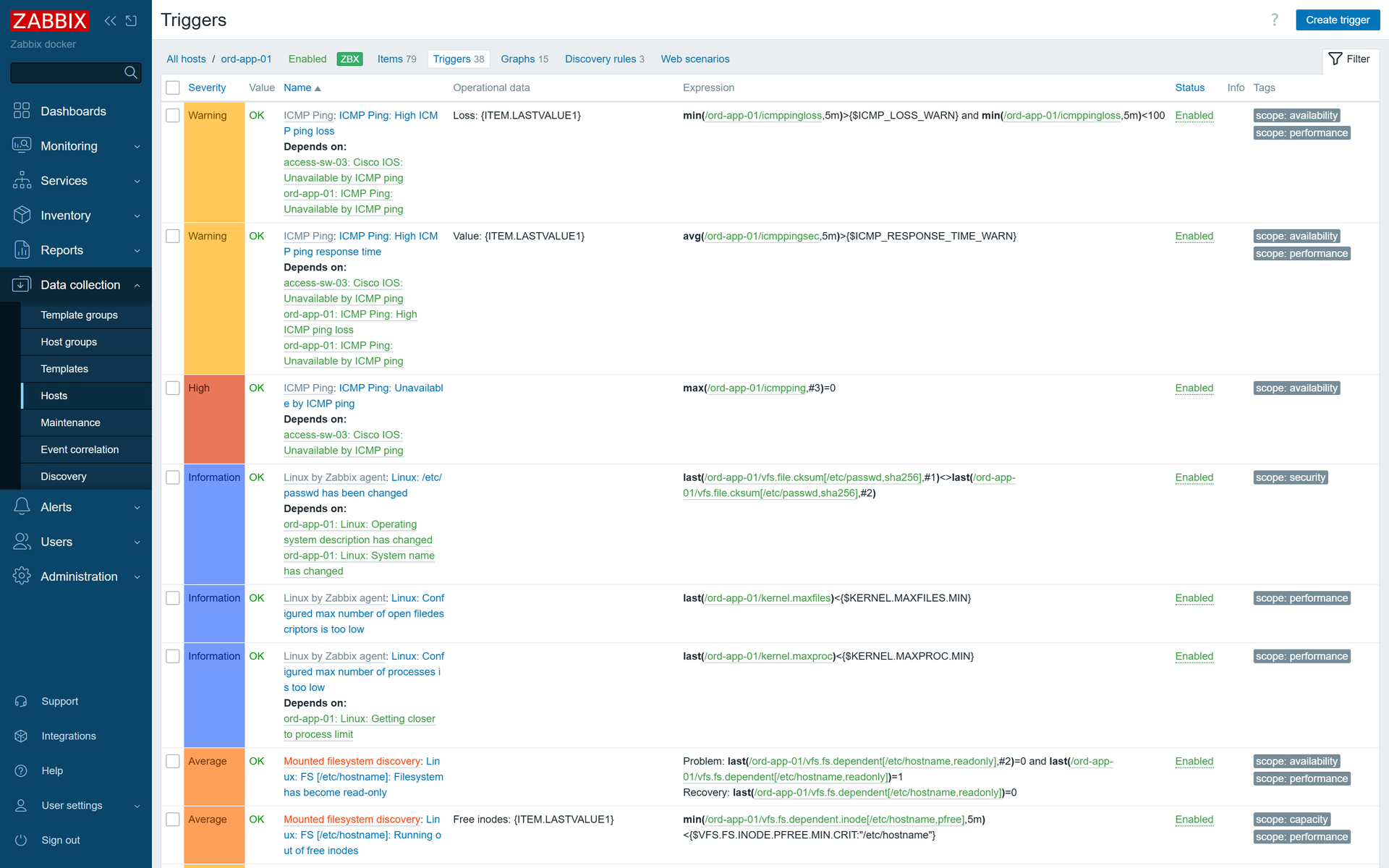Expand the Inventory menu chevron

pos(137,216)
